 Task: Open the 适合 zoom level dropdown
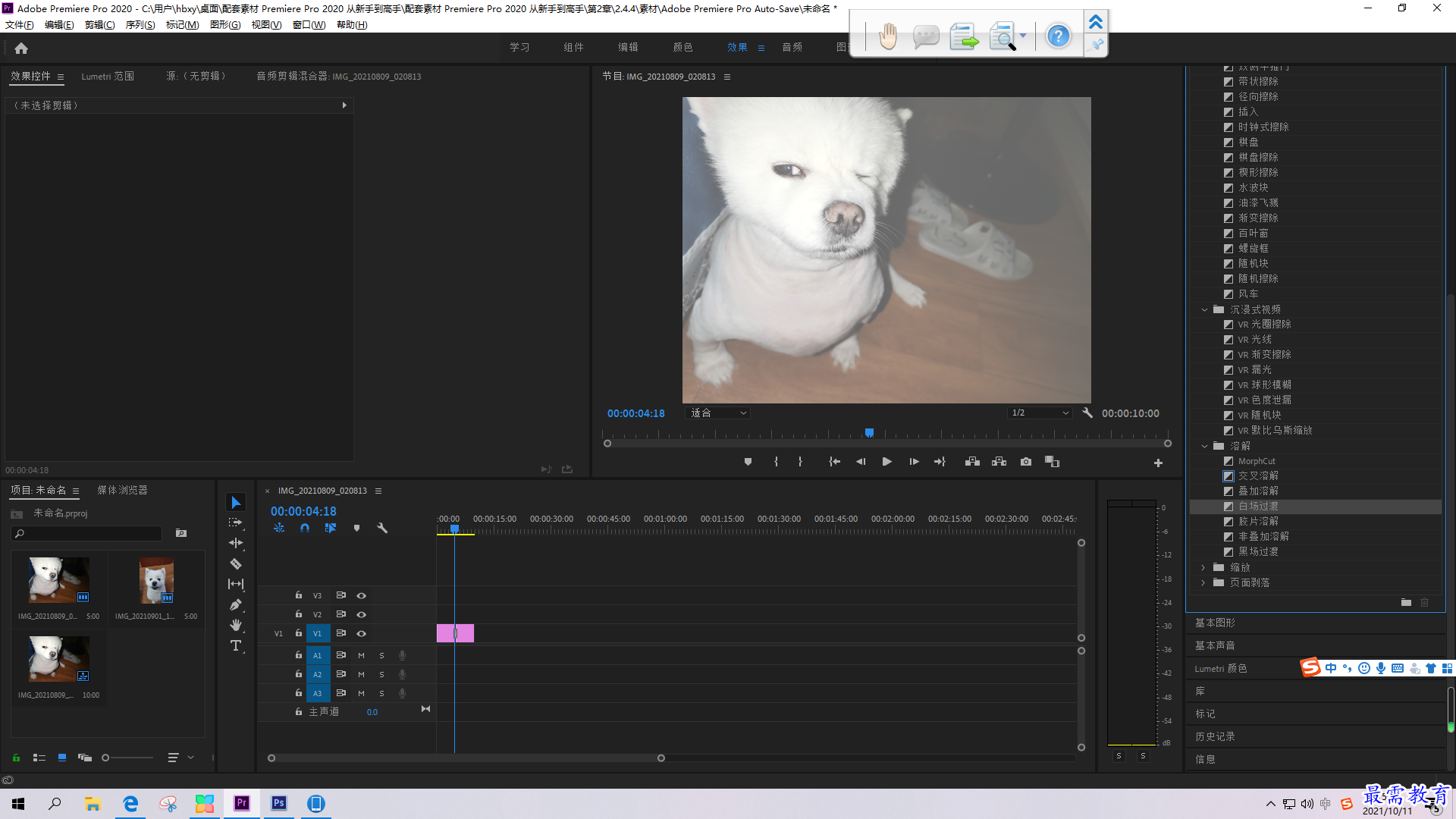point(717,413)
